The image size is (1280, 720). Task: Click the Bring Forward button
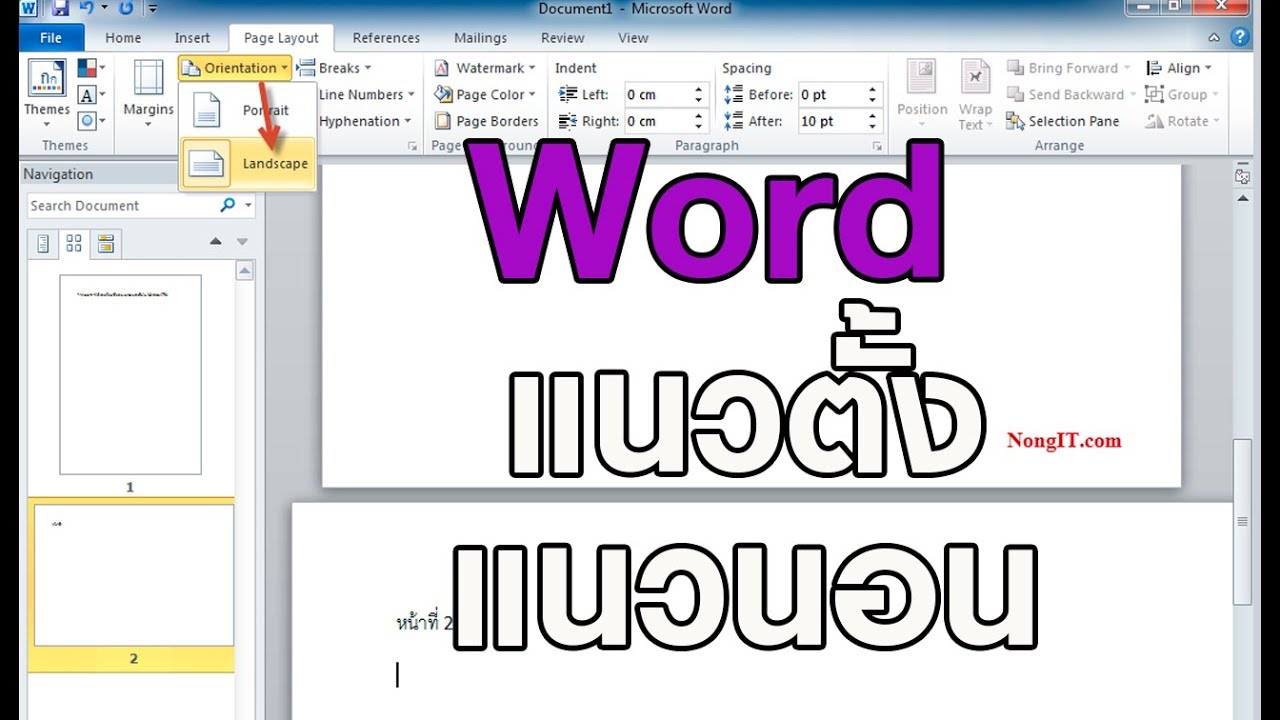pos(1068,68)
